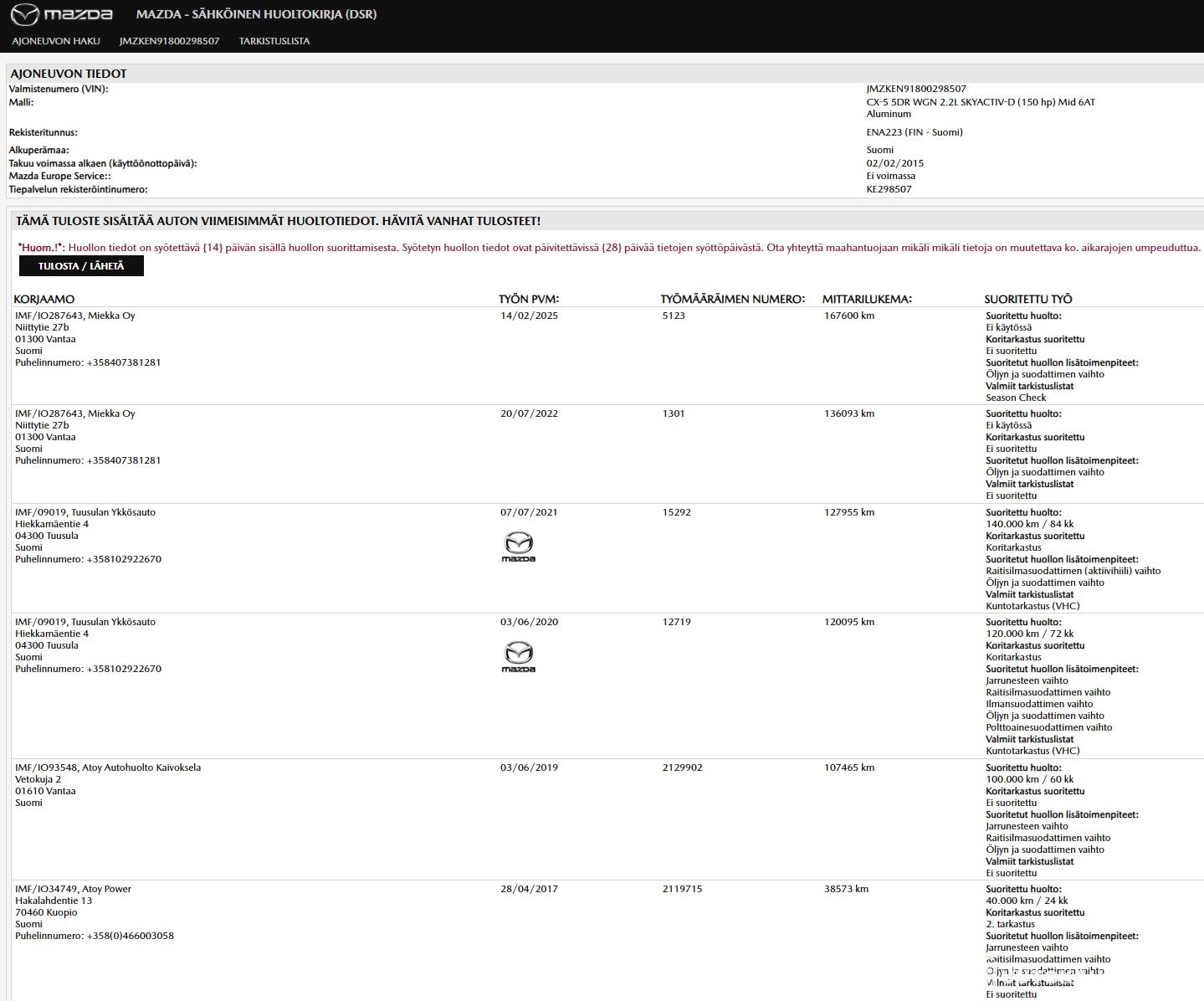Click Mazda dealer logo on 07/07/2021 entry

(518, 547)
